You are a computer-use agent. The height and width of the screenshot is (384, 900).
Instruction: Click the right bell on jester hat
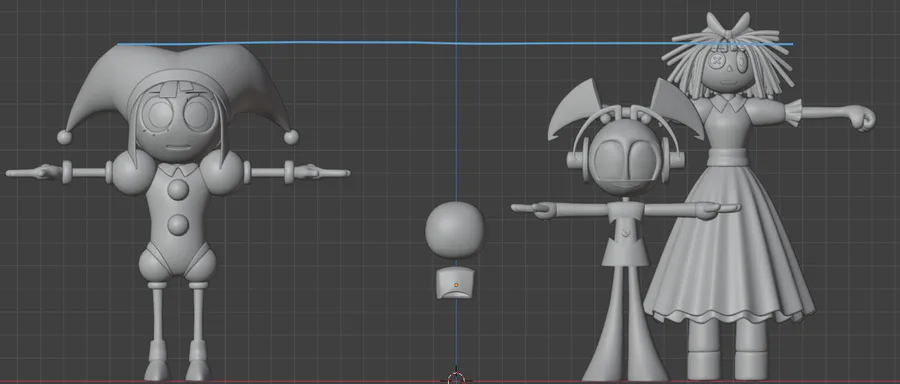291,137
